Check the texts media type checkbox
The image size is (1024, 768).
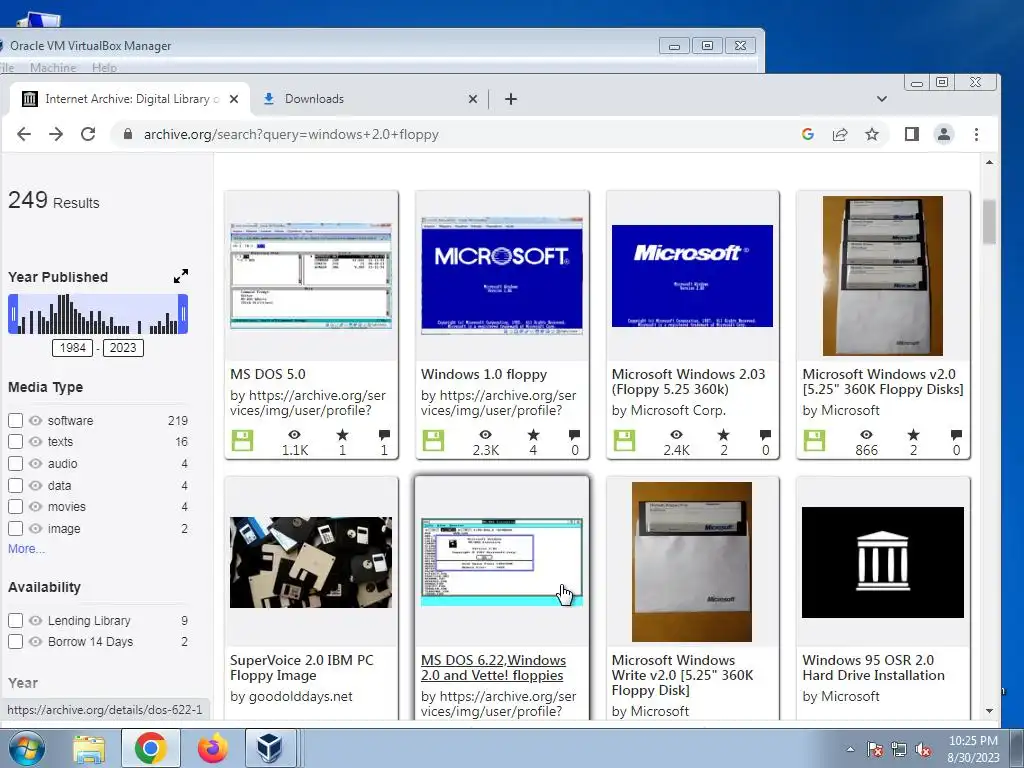tap(16, 442)
